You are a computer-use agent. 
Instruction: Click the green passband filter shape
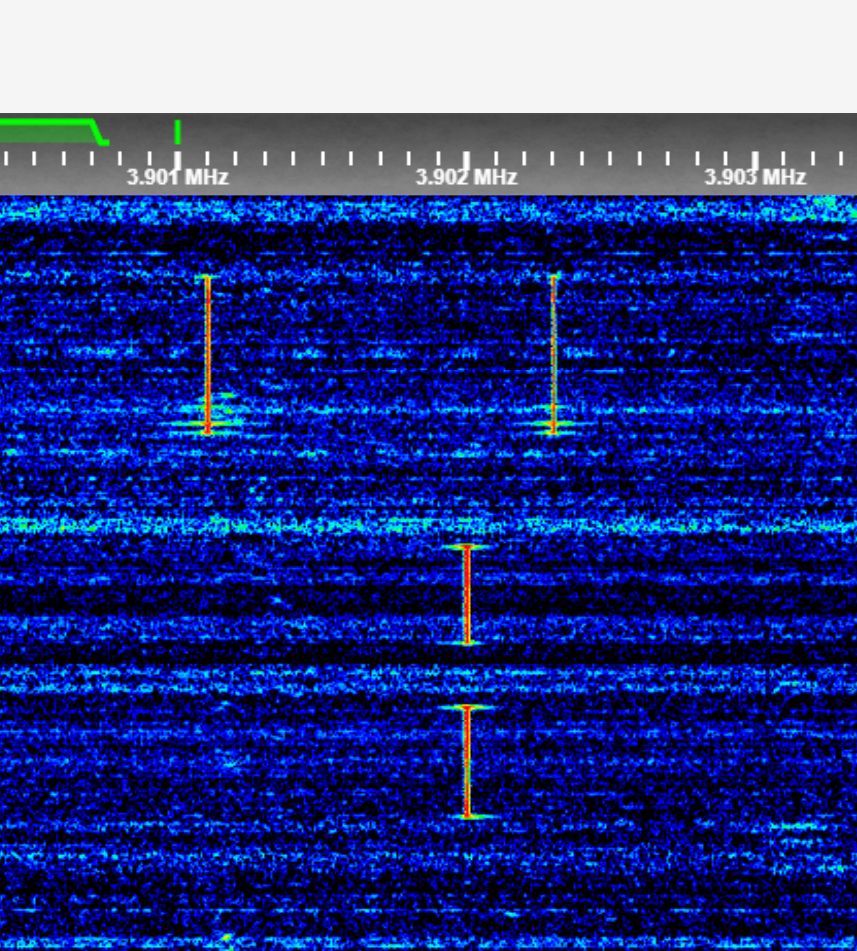pyautogui.click(x=45, y=130)
